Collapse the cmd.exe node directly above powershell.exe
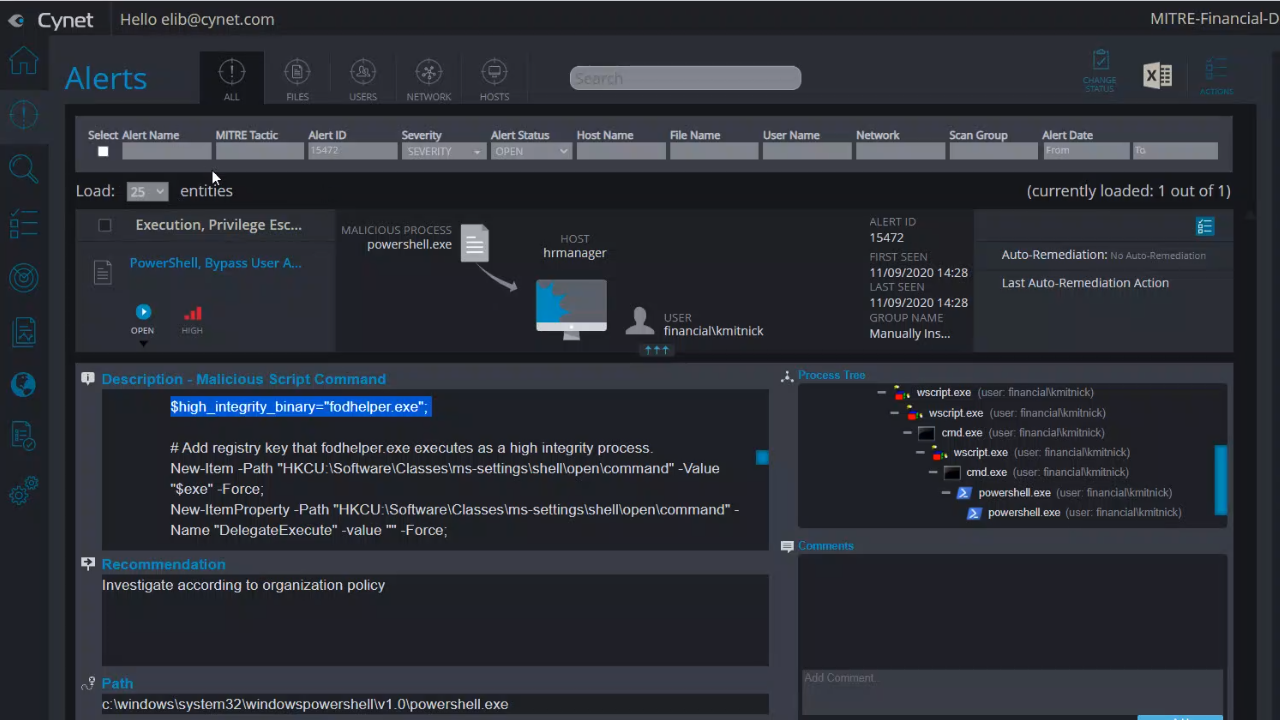This screenshot has height=720, width=1280. click(x=933, y=472)
